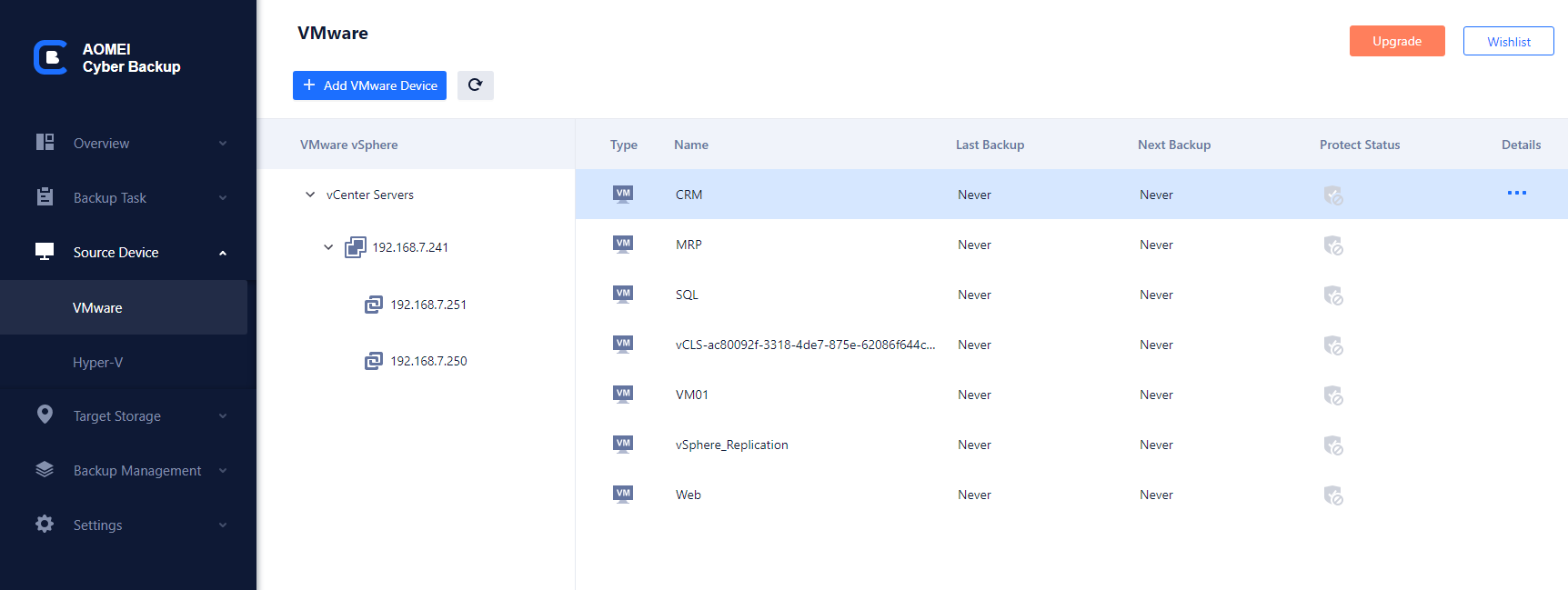
Task: Click the protect status shield for CRM
Action: pyautogui.click(x=1333, y=195)
